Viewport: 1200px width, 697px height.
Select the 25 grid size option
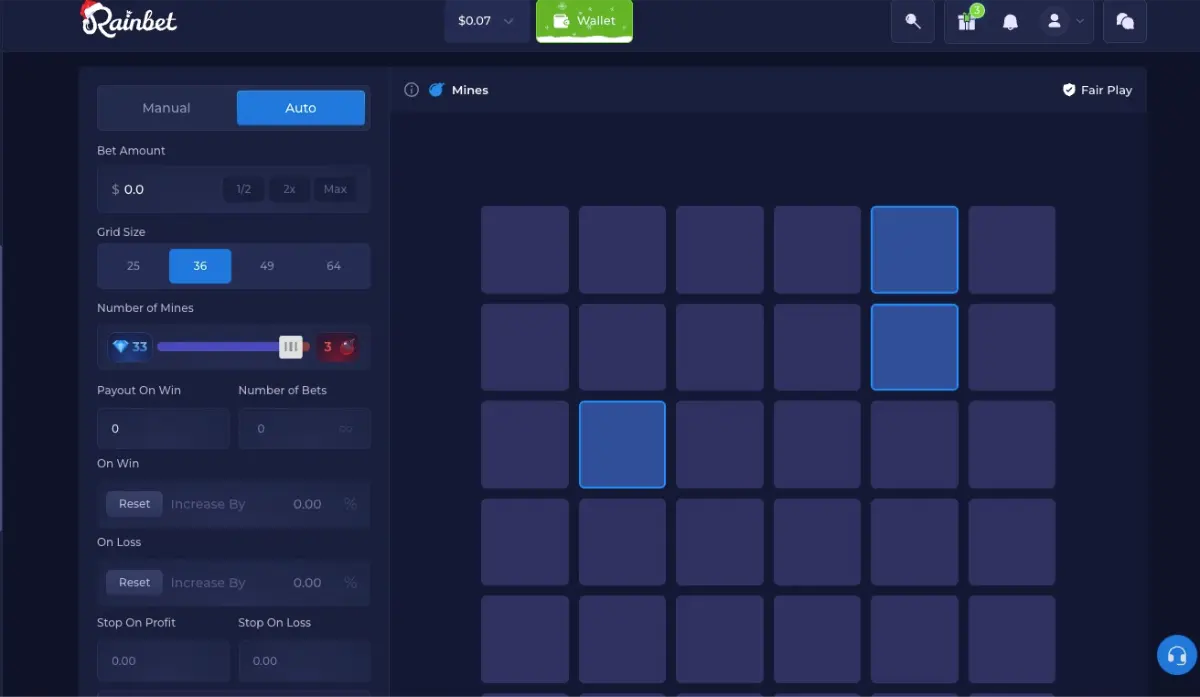point(132,266)
